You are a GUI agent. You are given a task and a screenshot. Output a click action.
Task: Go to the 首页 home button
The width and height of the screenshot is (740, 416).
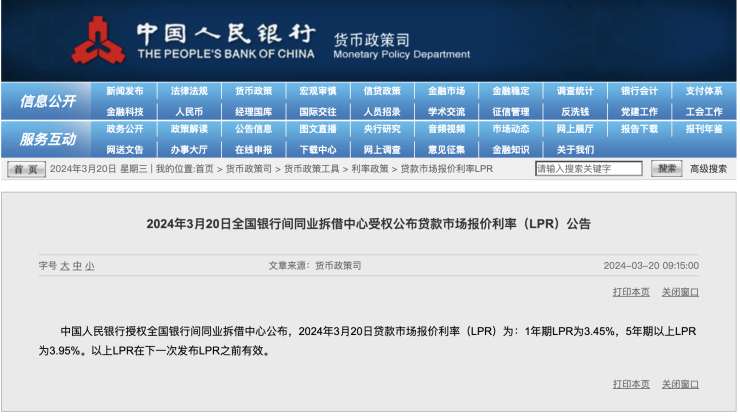tap(26, 169)
